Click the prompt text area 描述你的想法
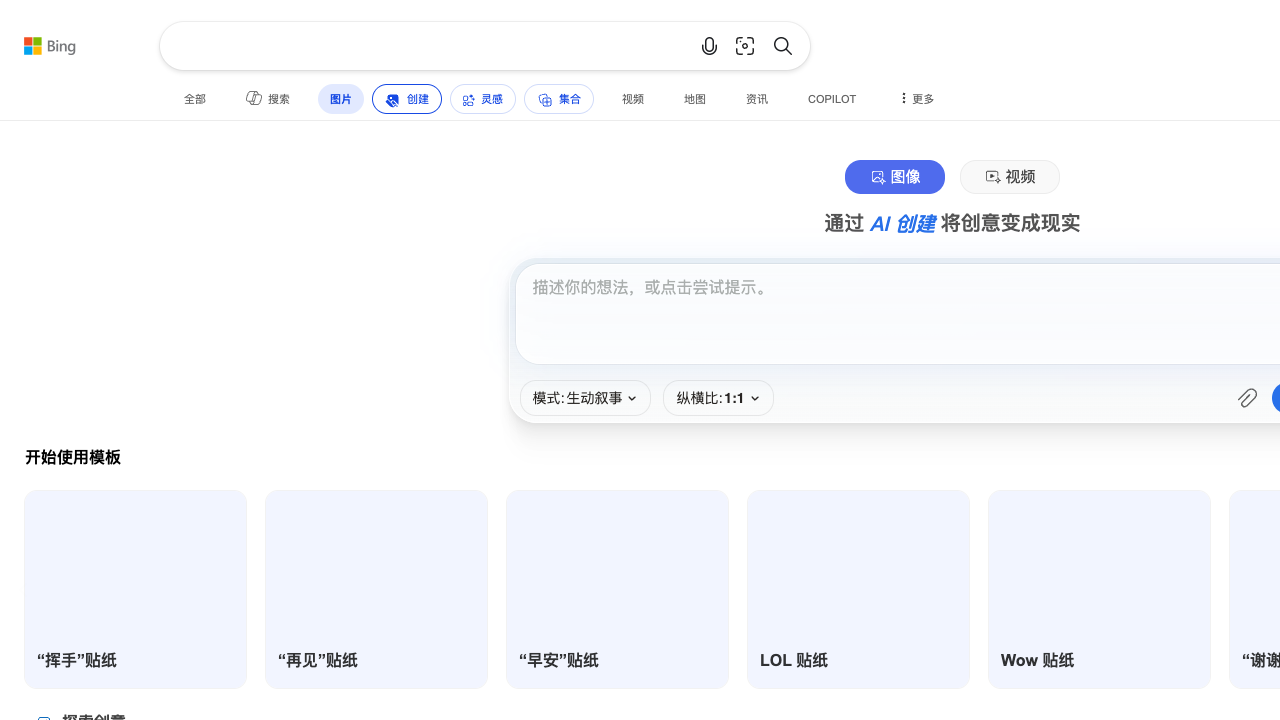1280x720 pixels. click(x=898, y=314)
